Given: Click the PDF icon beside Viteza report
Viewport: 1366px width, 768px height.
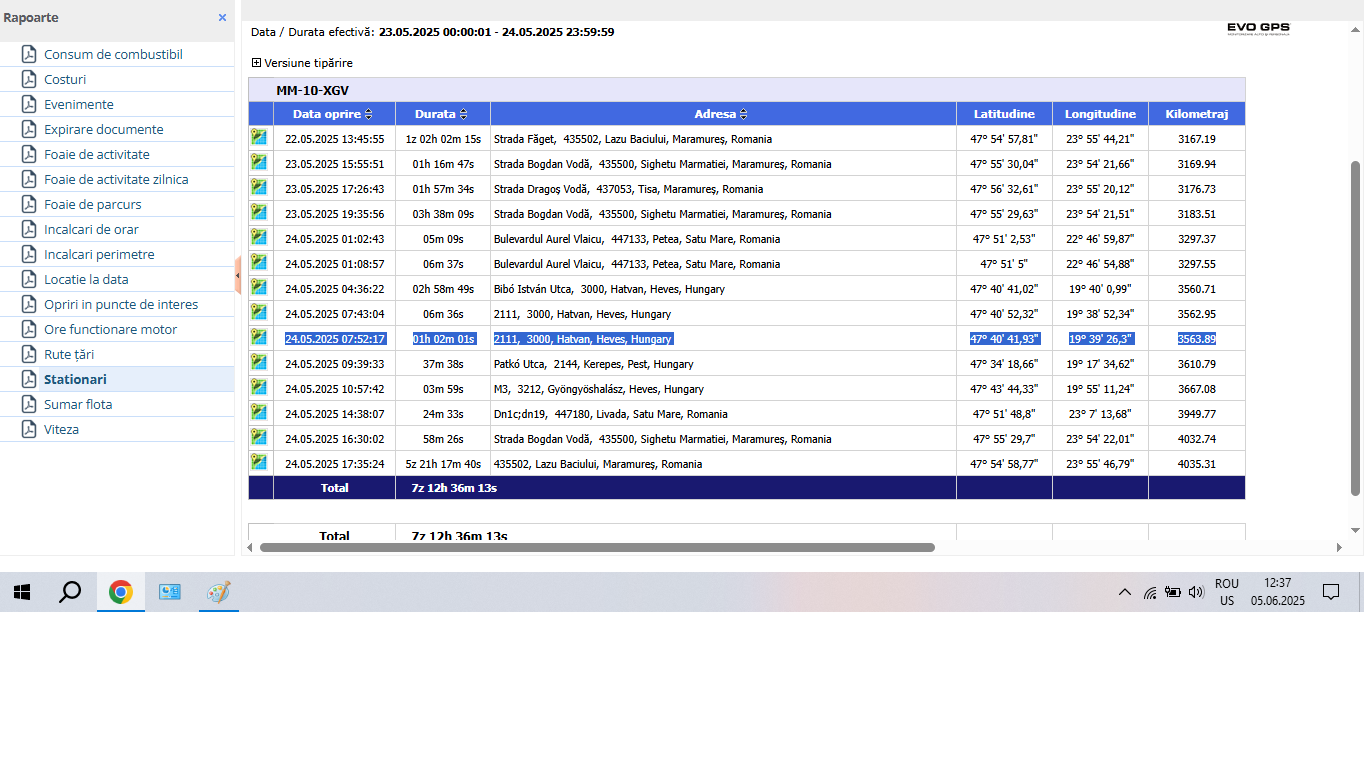Looking at the screenshot, I should (30, 429).
